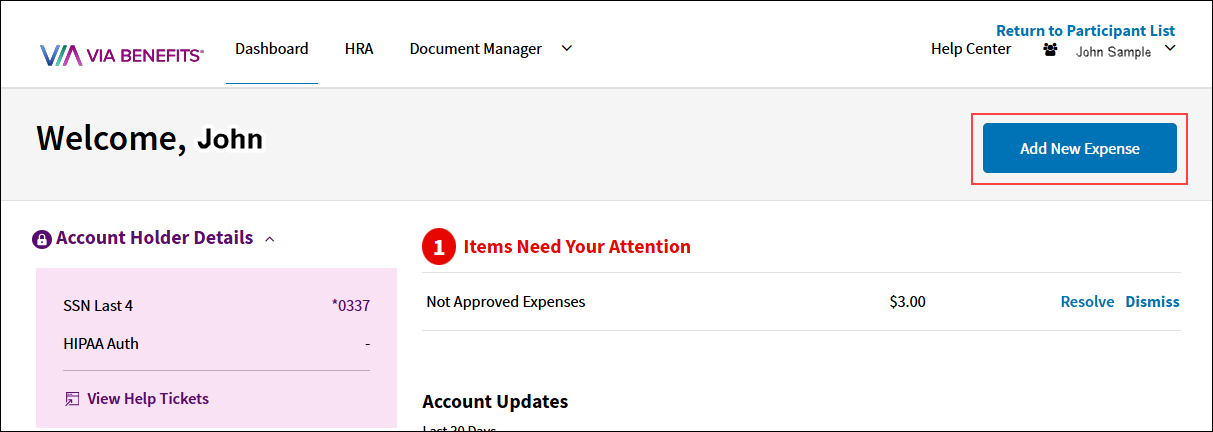The width and height of the screenshot is (1213, 432).
Task: Collapse the Account Holder Details section
Action: [x=270, y=239]
